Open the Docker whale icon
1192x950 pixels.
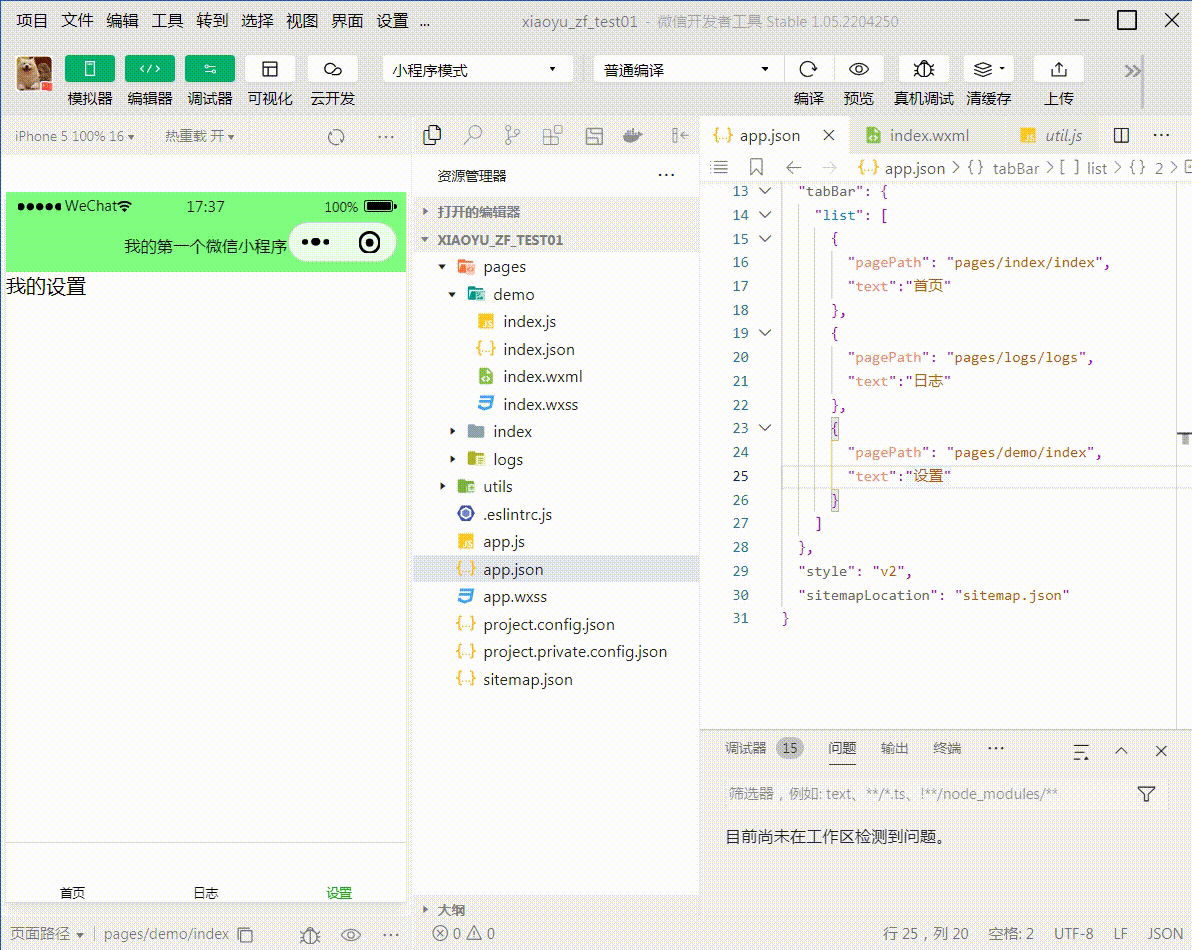pos(632,135)
